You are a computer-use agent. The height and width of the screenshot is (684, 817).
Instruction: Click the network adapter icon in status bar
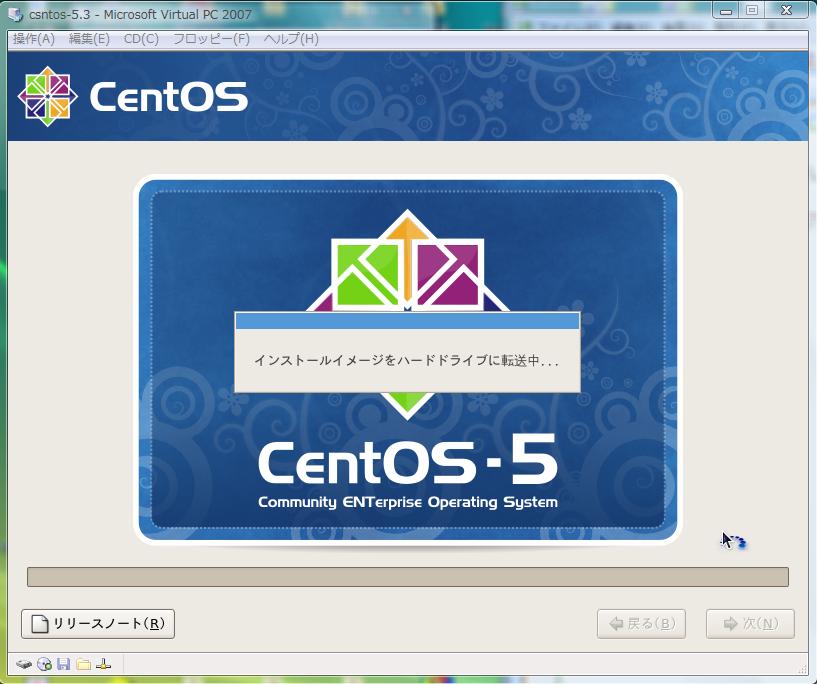[103, 664]
